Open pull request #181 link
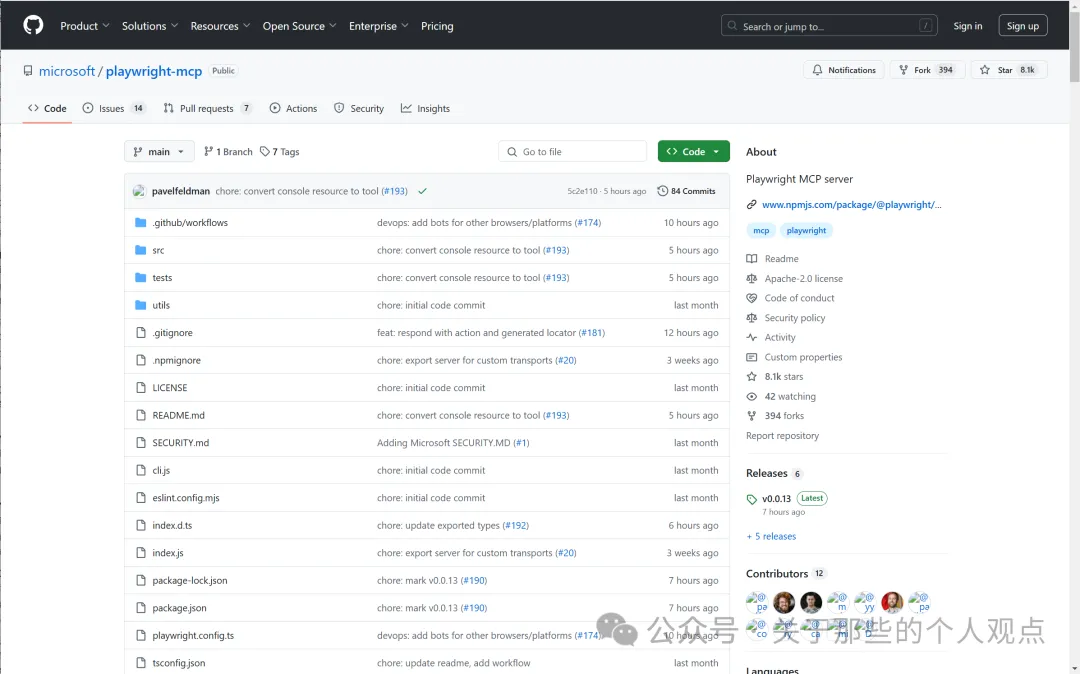Screen dimensions: 1080x674 point(592,333)
